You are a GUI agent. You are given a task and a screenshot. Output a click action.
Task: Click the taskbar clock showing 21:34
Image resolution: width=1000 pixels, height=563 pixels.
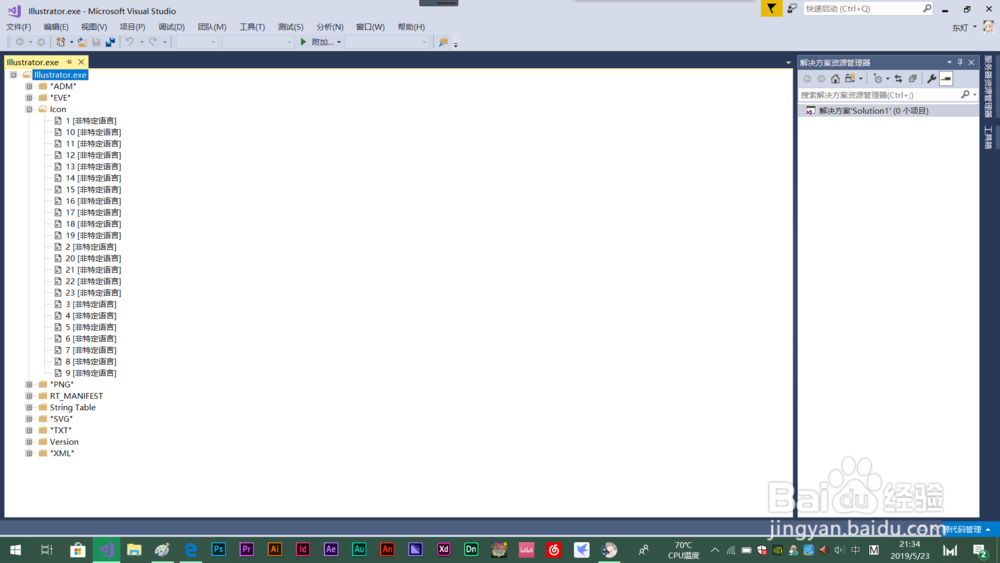(909, 550)
